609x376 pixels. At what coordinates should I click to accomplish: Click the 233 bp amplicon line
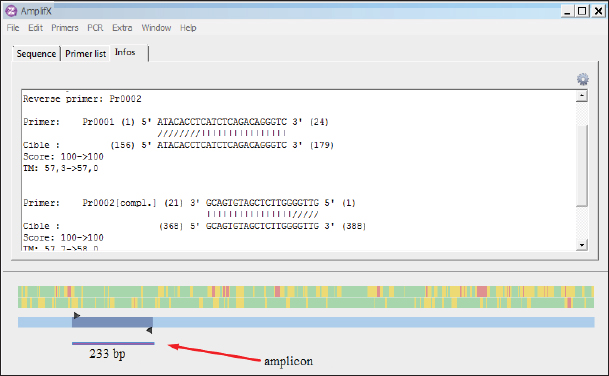[x=113, y=343]
